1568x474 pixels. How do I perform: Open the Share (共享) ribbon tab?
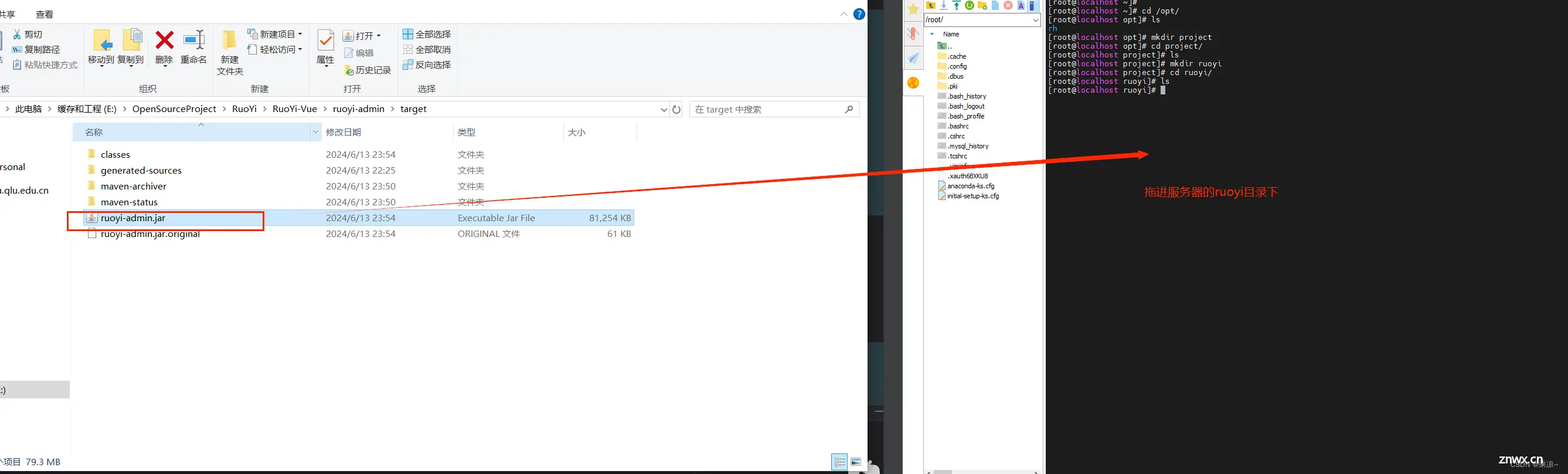click(x=7, y=14)
